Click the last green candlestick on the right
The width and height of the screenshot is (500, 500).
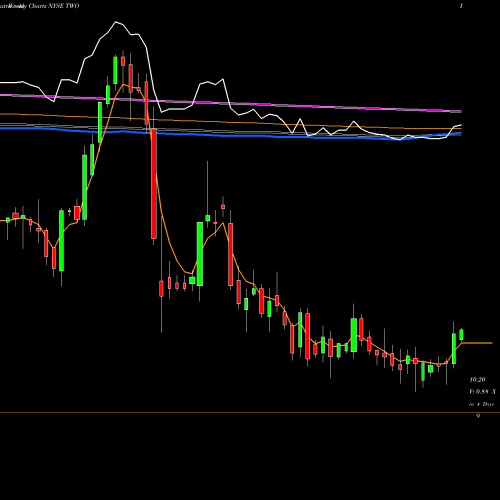click(461, 335)
